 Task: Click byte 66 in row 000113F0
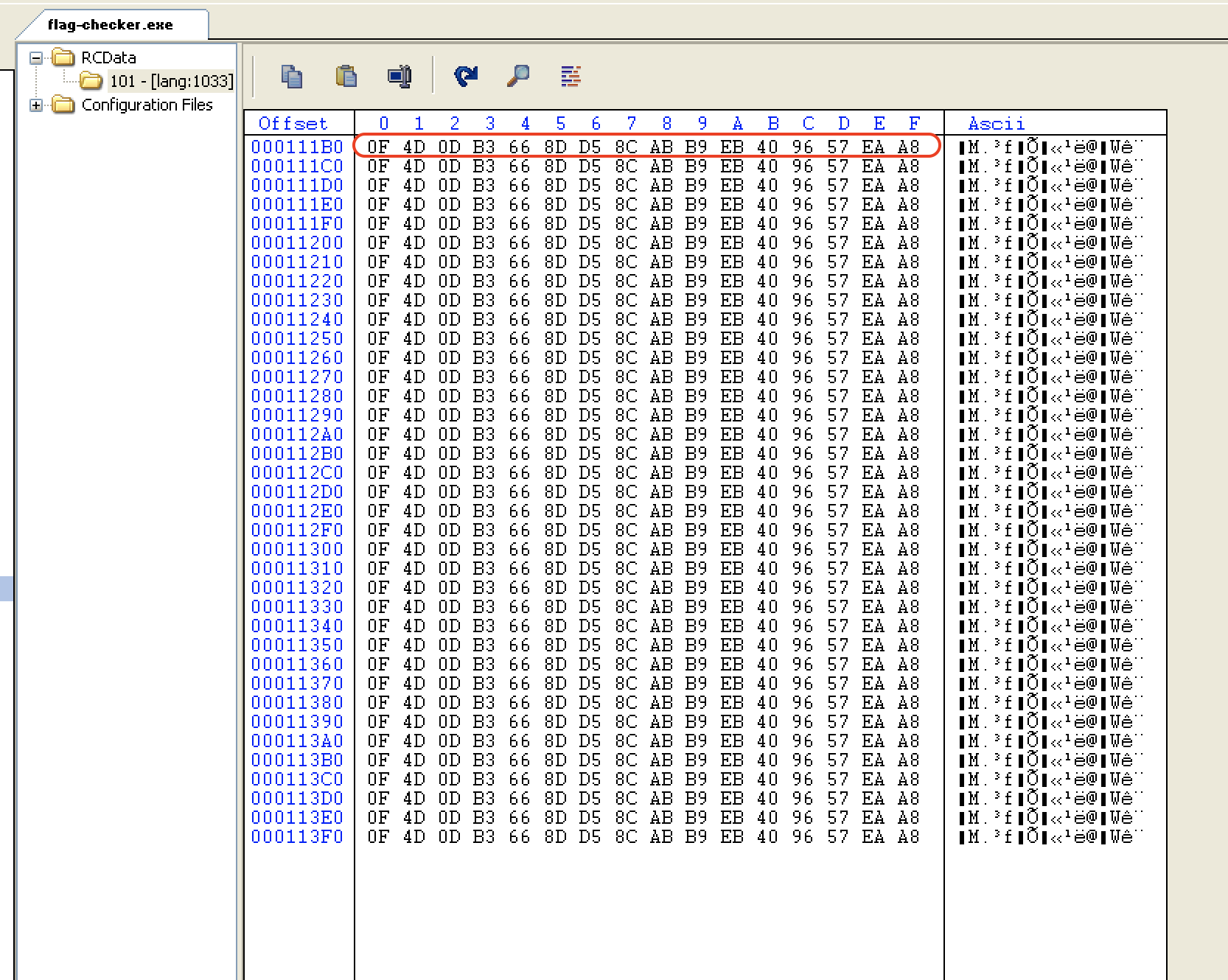tap(520, 836)
